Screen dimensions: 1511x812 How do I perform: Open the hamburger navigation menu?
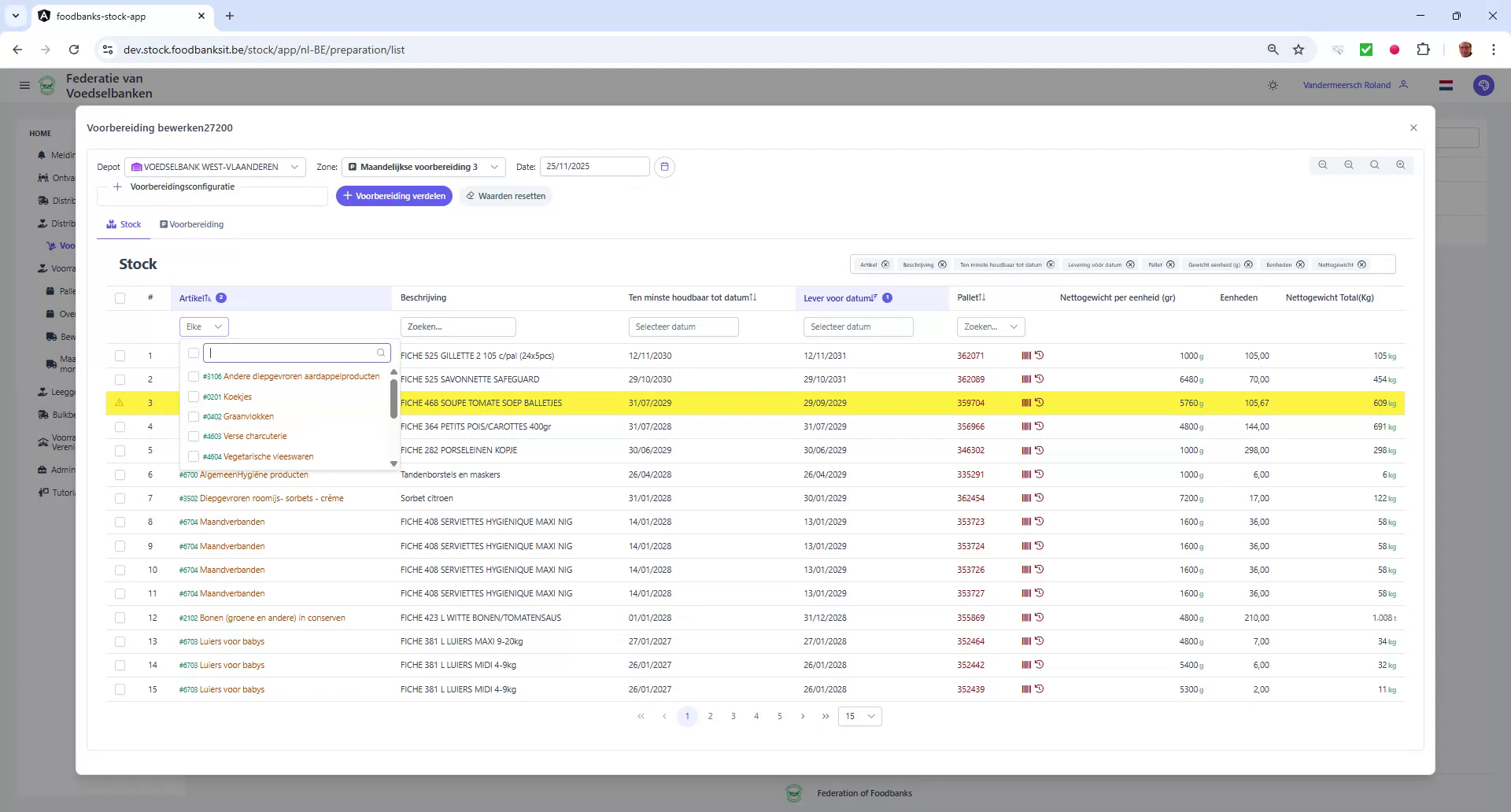[x=24, y=85]
